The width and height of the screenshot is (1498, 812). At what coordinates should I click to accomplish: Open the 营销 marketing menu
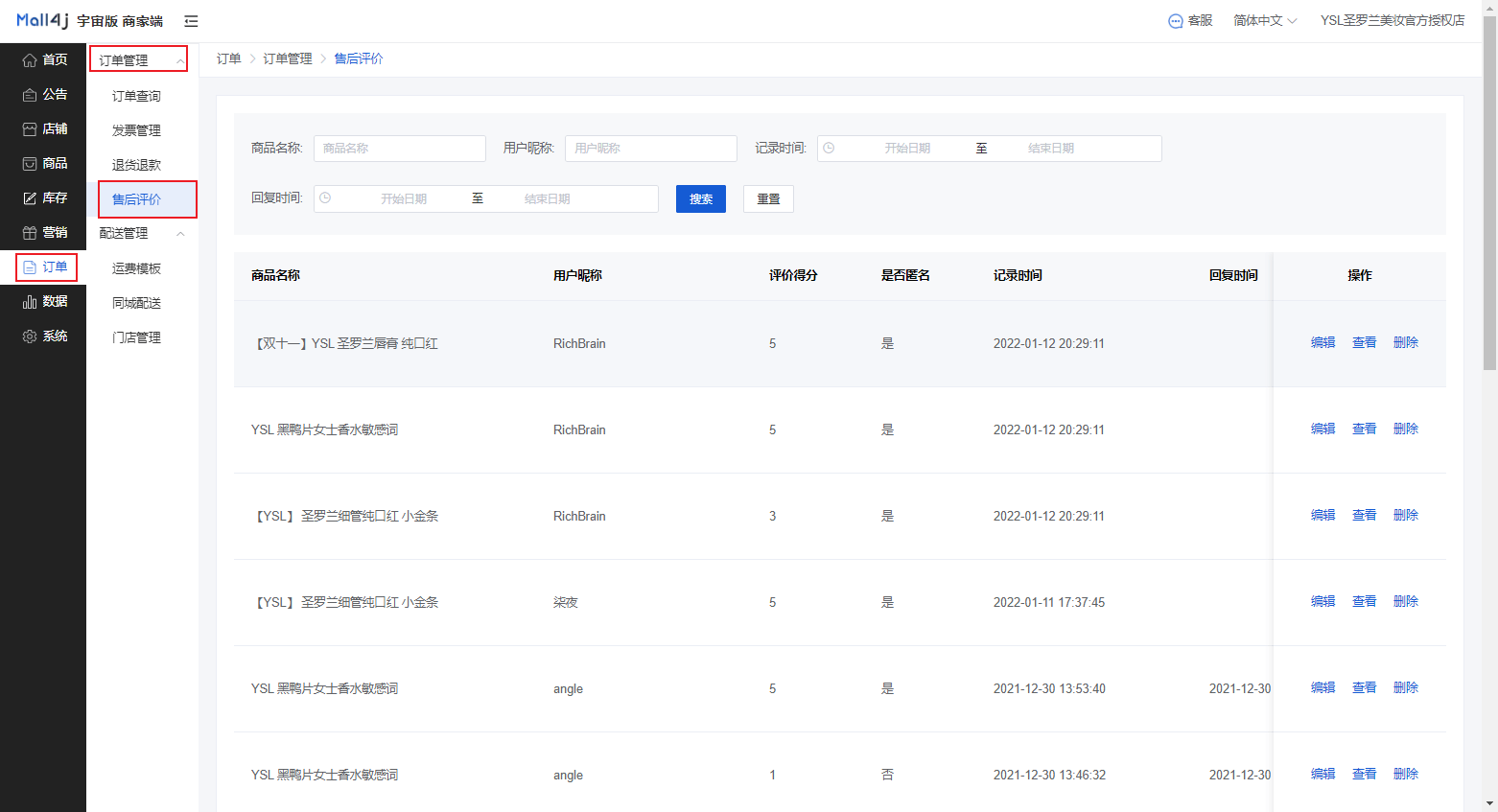tap(44, 232)
